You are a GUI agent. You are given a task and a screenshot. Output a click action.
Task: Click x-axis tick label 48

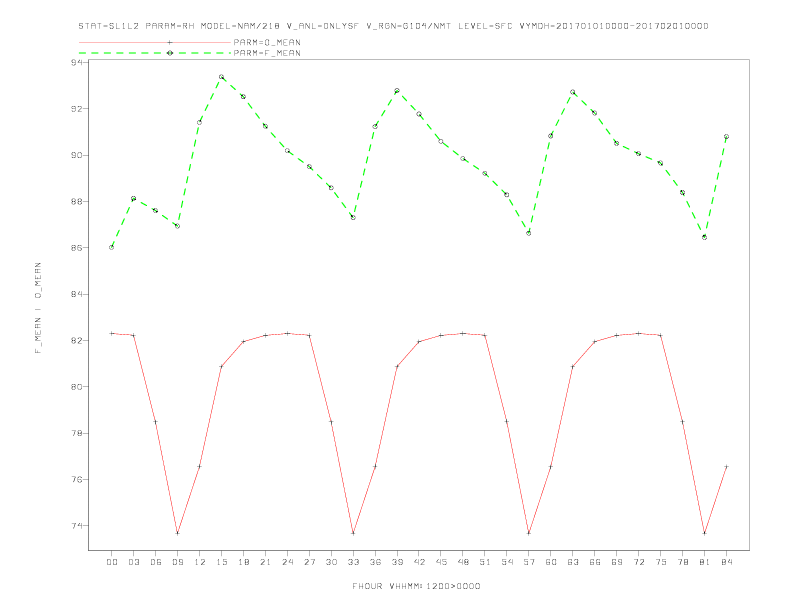[x=463, y=562]
